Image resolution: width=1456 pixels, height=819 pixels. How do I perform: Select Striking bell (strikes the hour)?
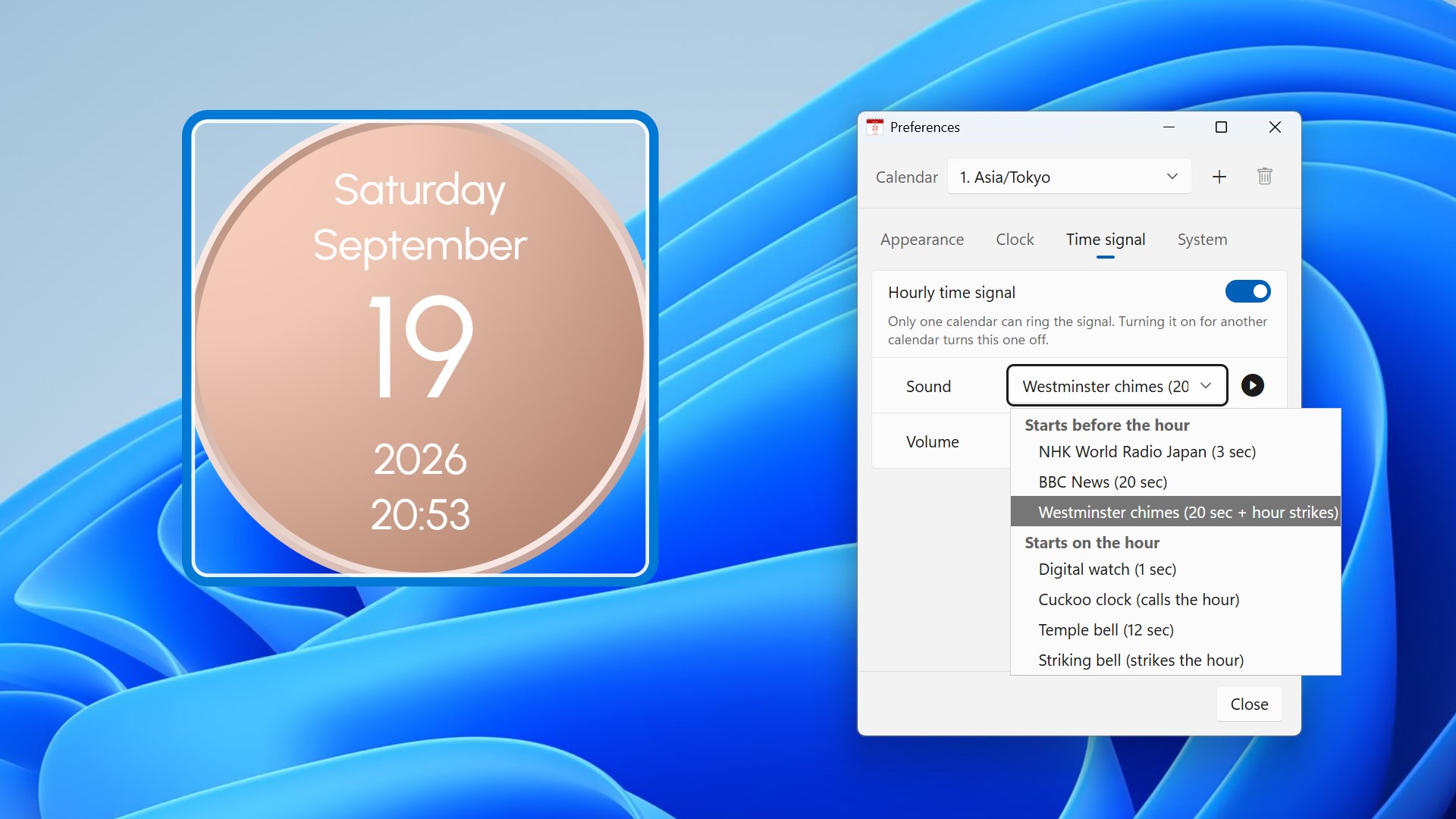(1175, 660)
